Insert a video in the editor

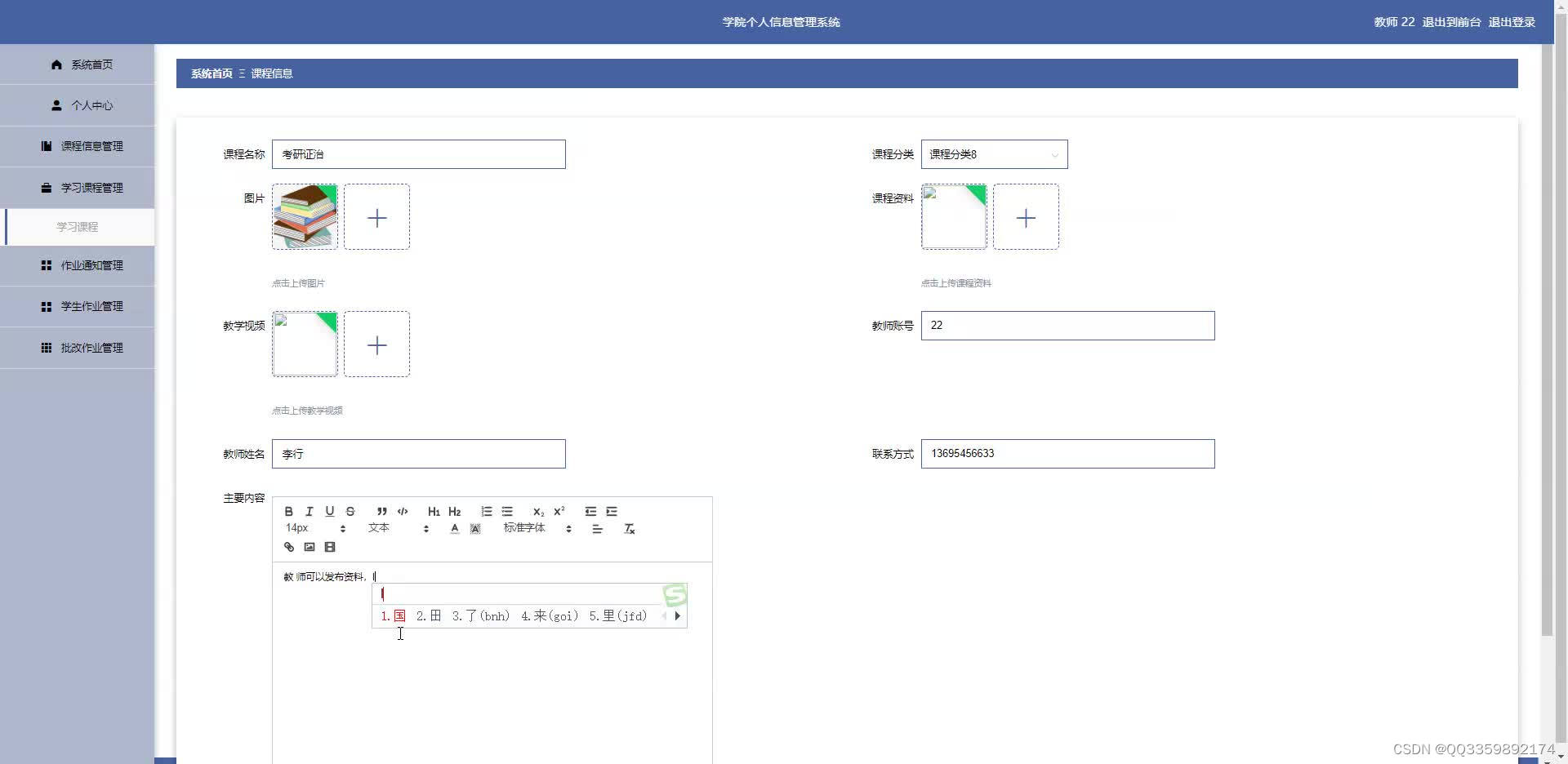click(330, 547)
